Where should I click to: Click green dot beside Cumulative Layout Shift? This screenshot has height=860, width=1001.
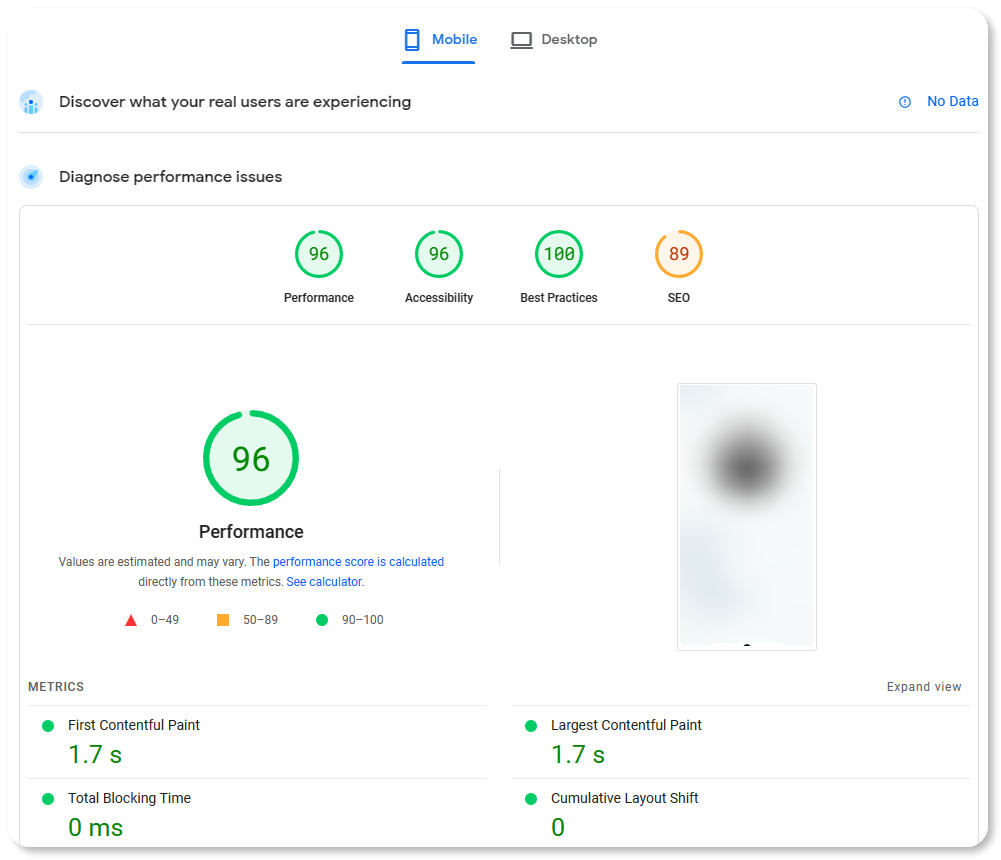pos(531,799)
